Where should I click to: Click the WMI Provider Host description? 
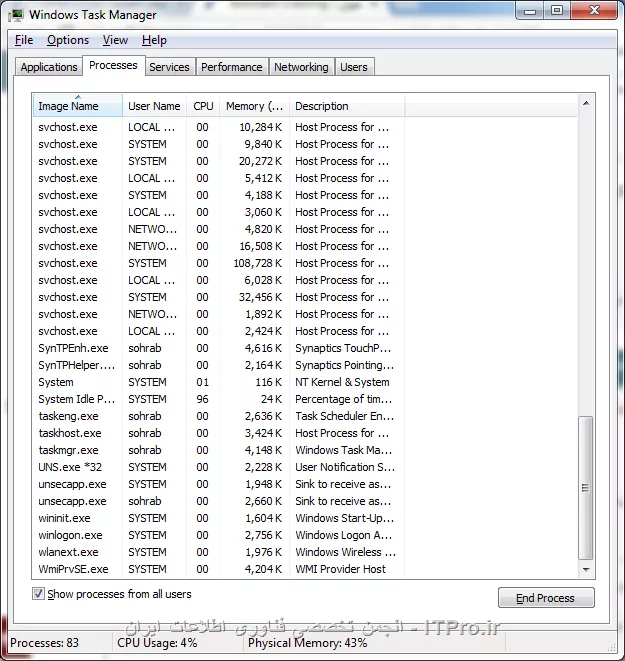pos(341,569)
